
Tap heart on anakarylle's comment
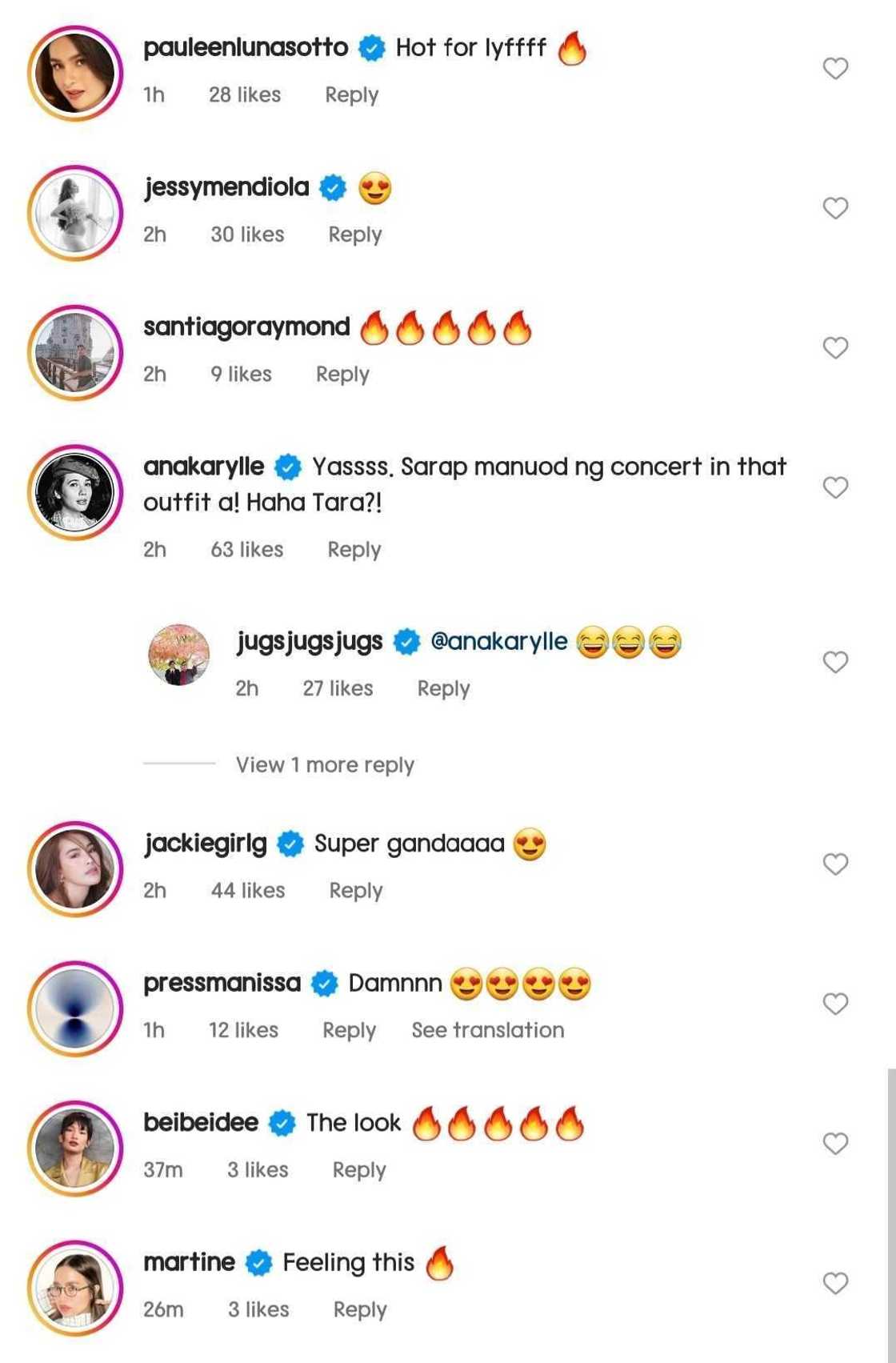click(x=835, y=487)
